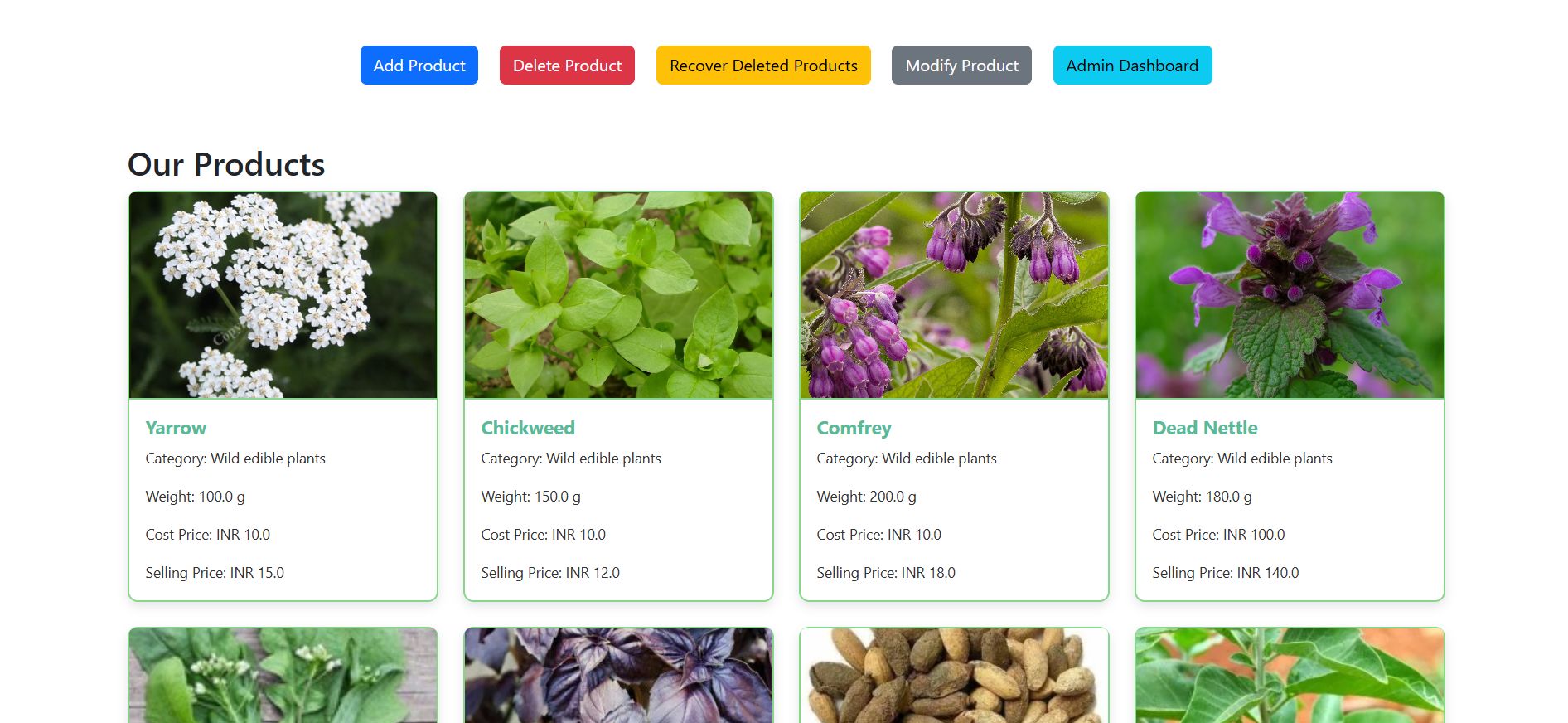1568x723 pixels.
Task: Open the Chickweed product title
Action: tap(528, 428)
